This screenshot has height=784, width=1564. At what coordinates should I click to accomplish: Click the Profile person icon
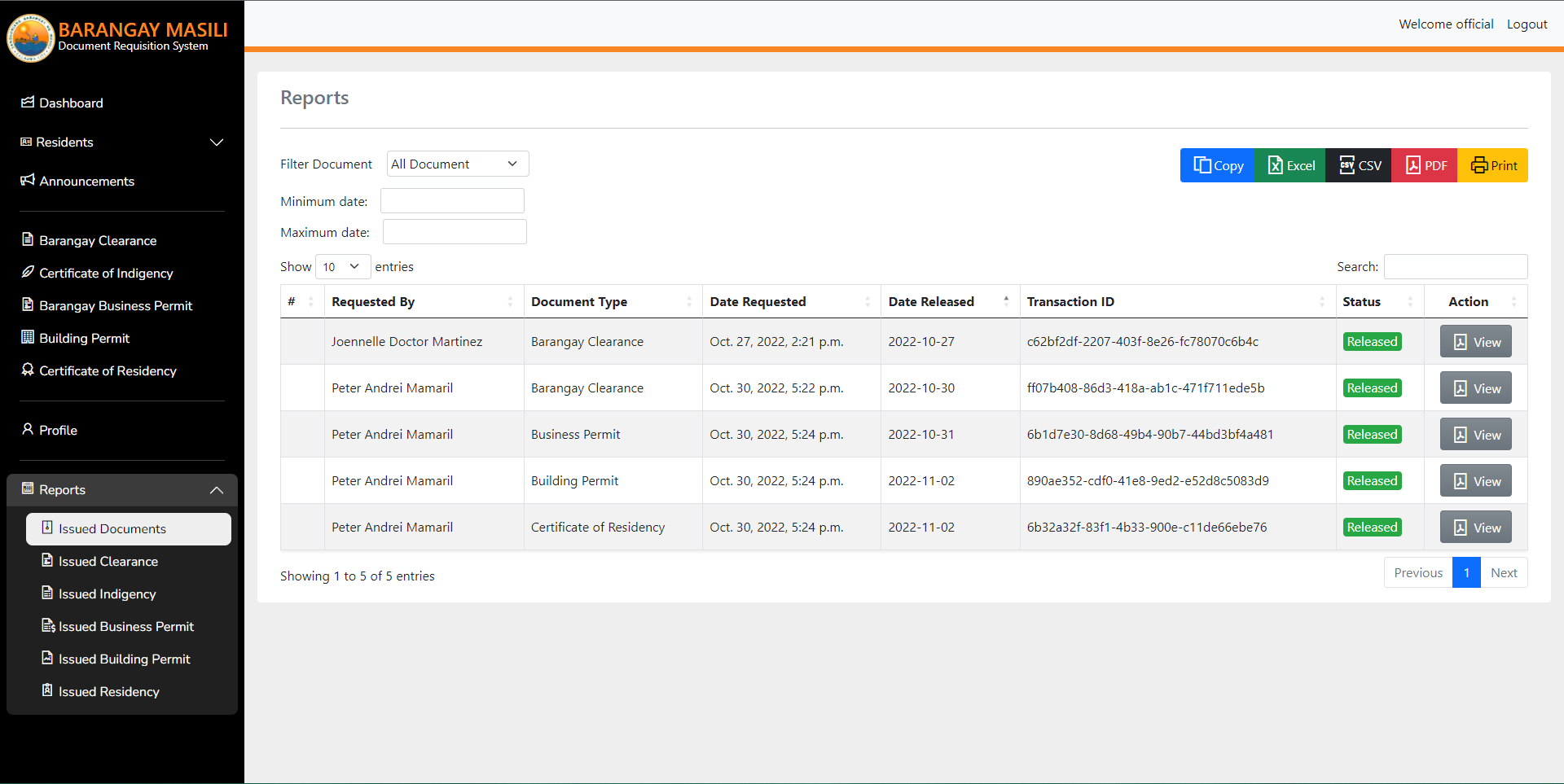pos(28,430)
